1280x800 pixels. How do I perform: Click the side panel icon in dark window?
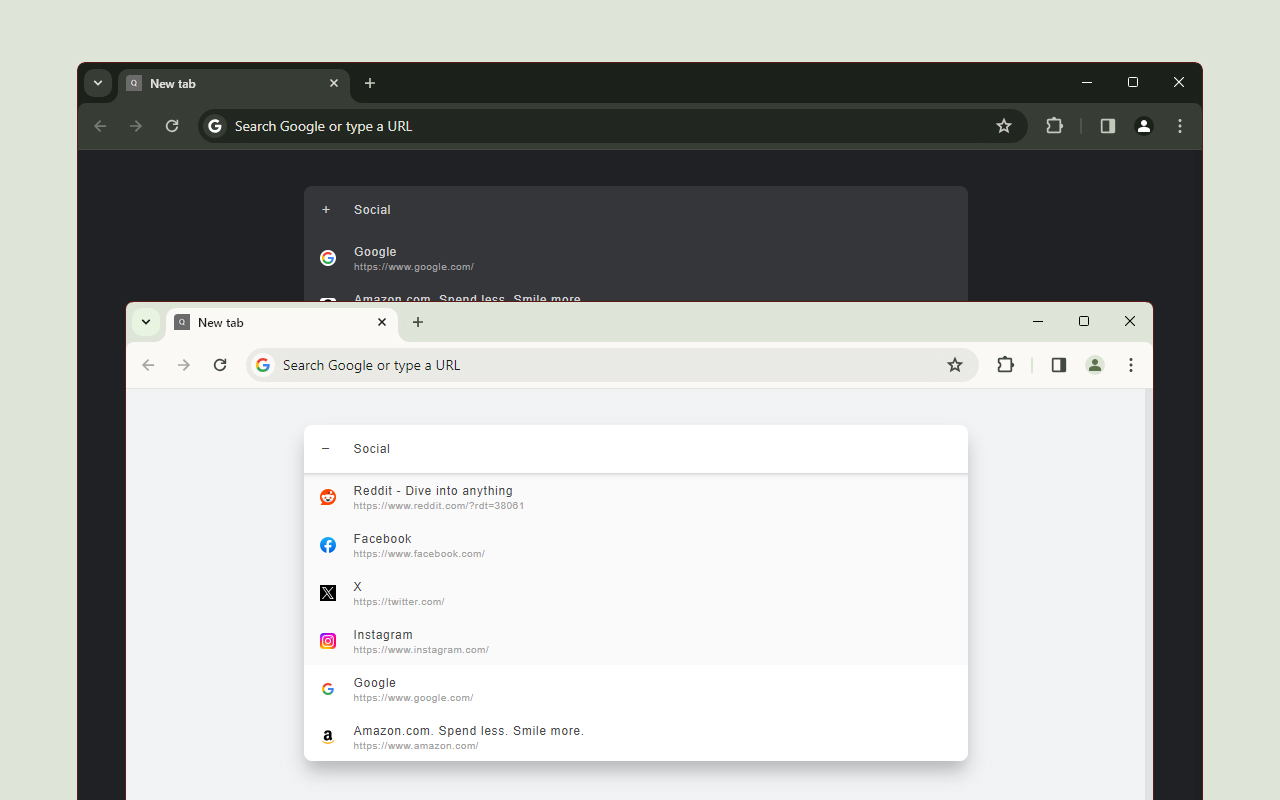point(1107,126)
